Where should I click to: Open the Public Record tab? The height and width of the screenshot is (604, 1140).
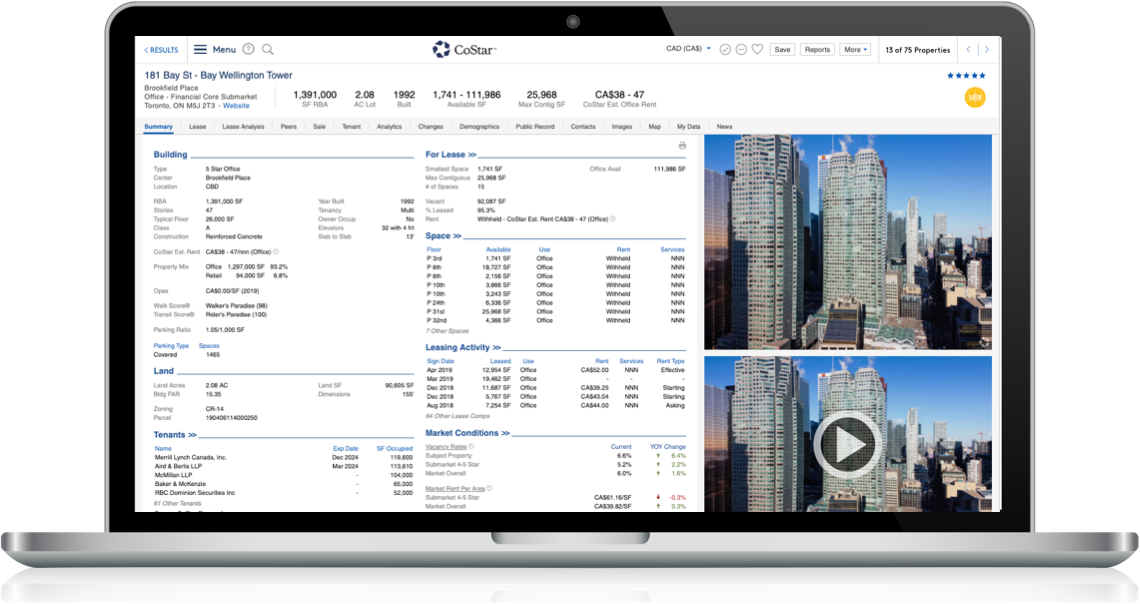click(535, 127)
